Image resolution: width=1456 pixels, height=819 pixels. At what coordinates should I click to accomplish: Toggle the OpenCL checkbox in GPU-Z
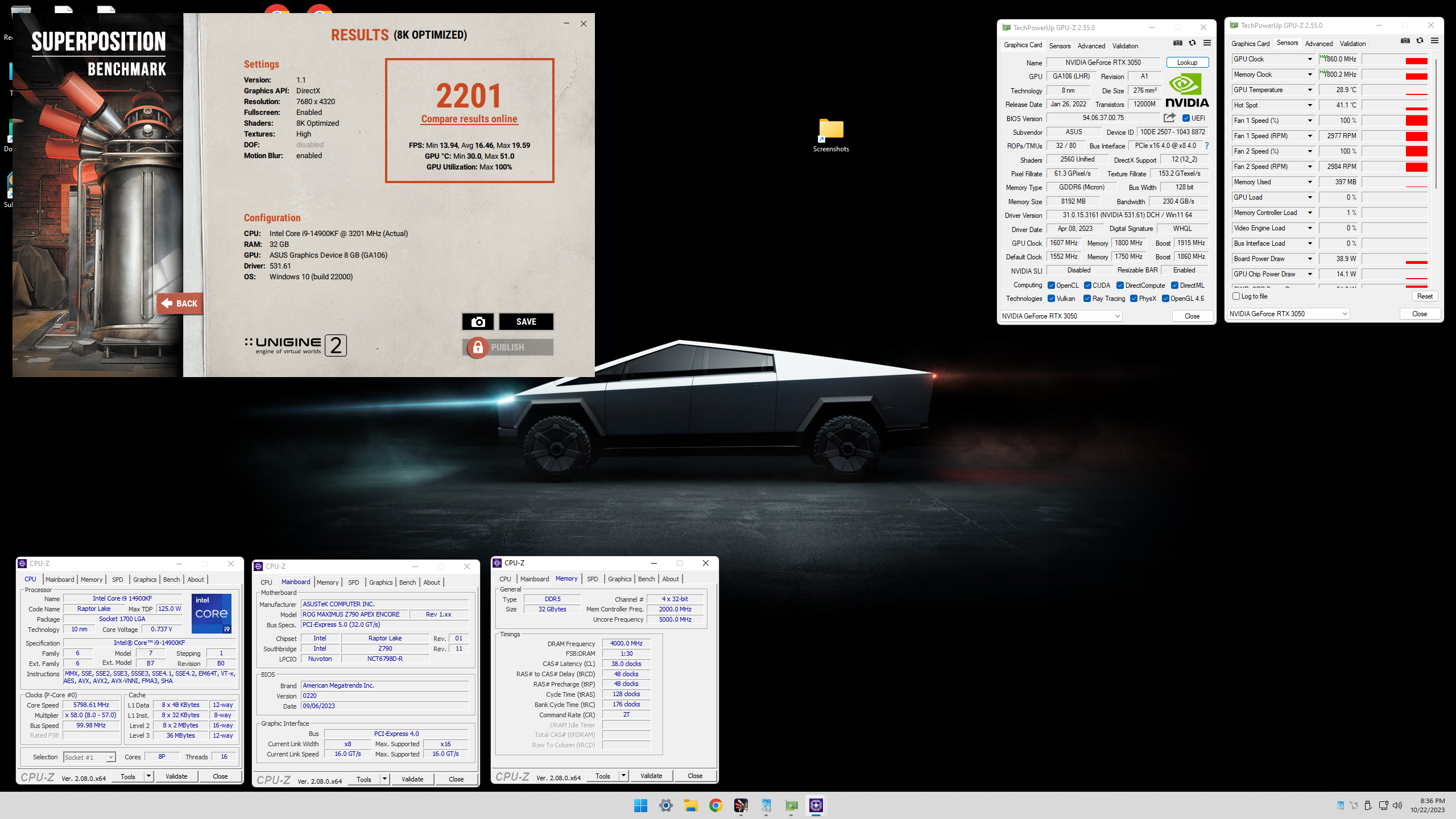tap(1051, 286)
